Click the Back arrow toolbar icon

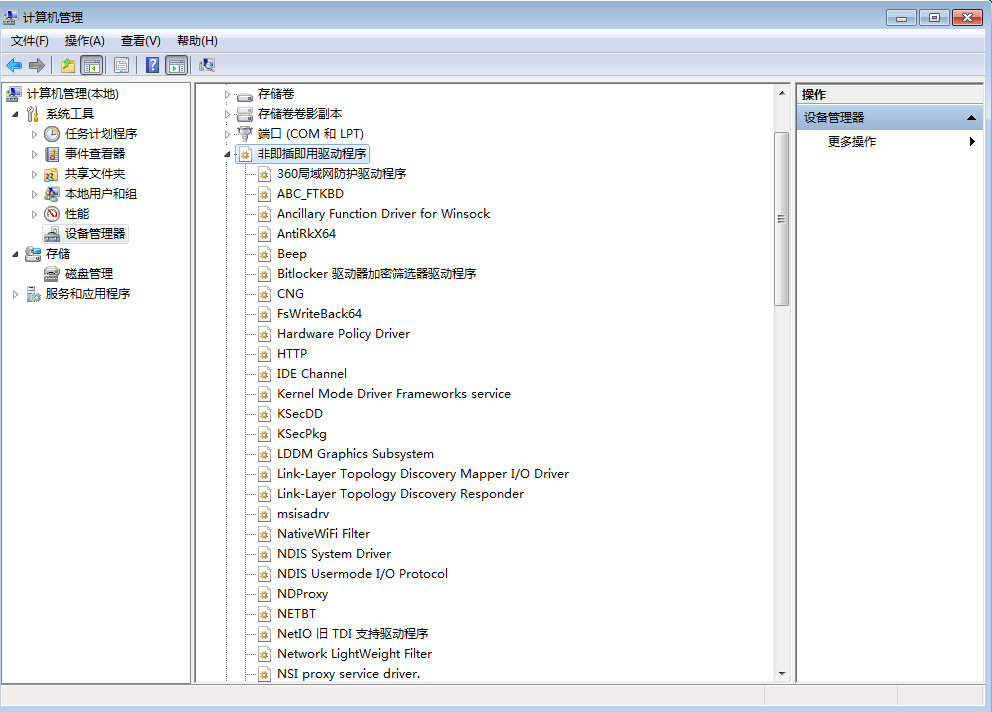[x=14, y=65]
